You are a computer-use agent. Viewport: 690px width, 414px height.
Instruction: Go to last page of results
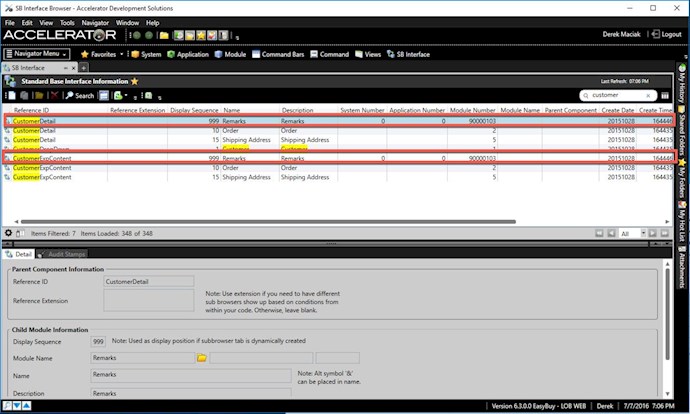[664, 233]
